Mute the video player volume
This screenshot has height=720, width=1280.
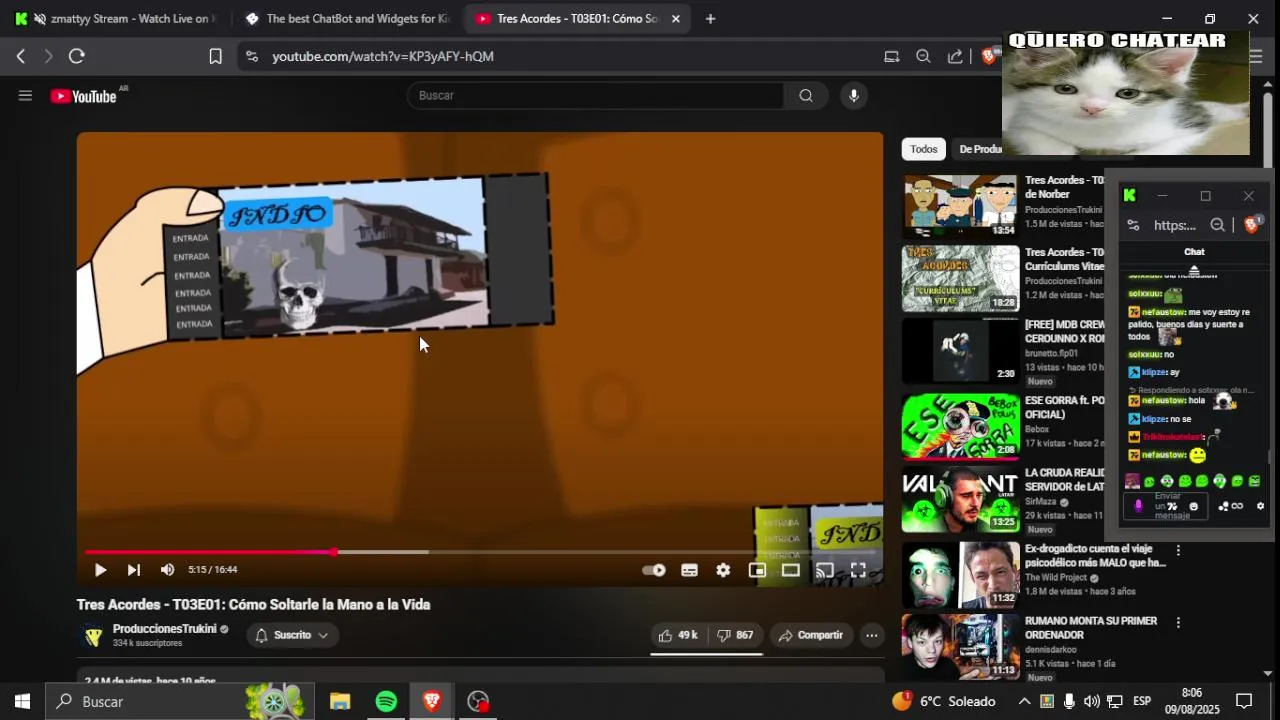click(167, 570)
